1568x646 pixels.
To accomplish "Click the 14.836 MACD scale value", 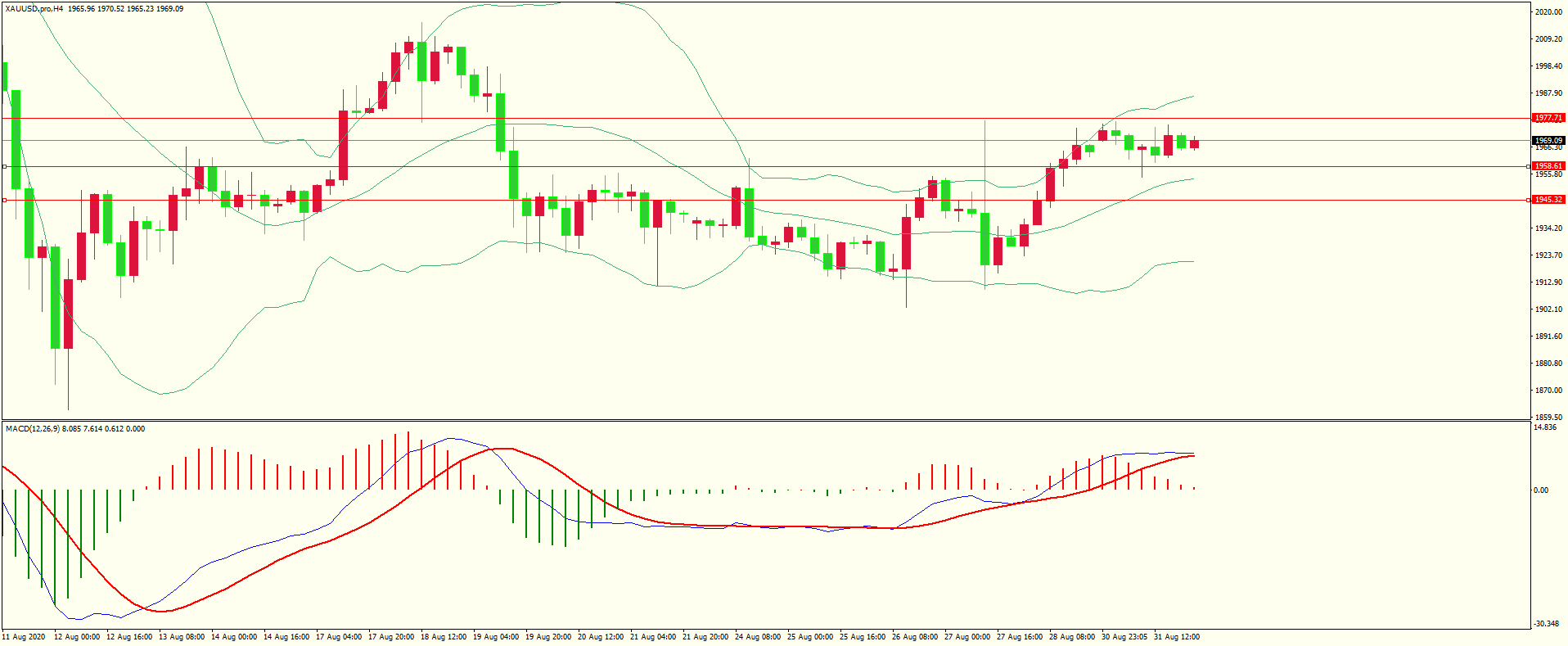I will coord(1545,427).
